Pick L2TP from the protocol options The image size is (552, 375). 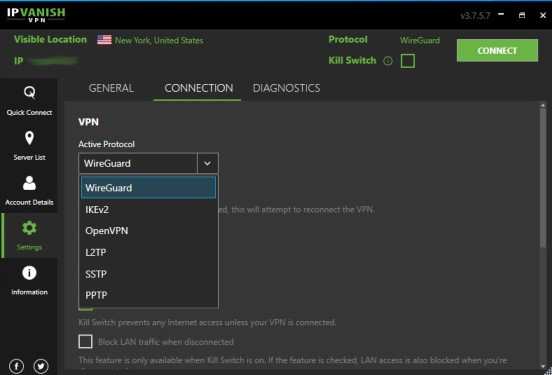pyautogui.click(x=148, y=252)
